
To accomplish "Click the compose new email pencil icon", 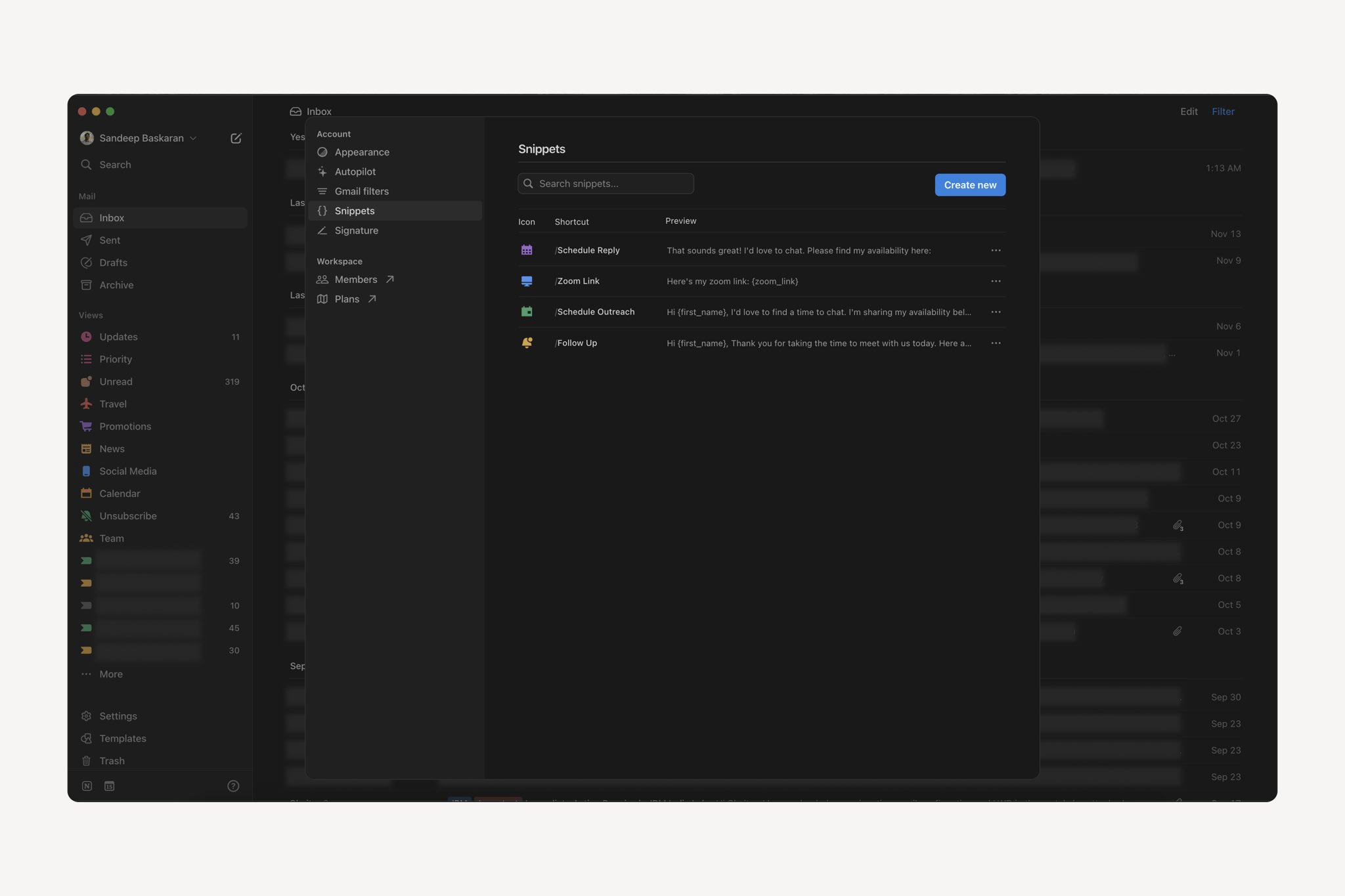I will (x=236, y=138).
